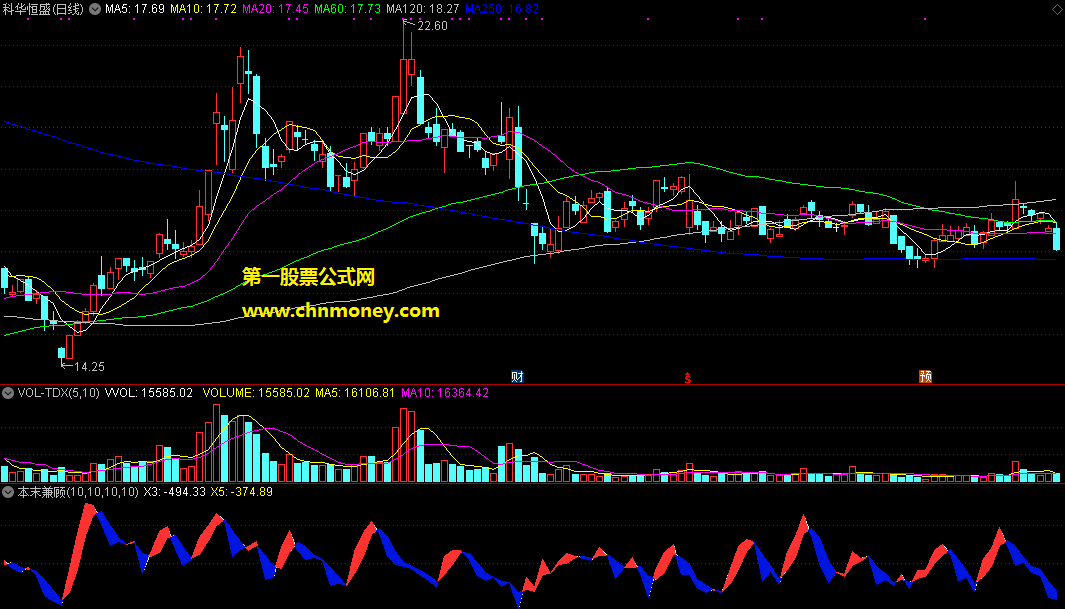Click the MA60: 17.73 label
The height and width of the screenshot is (609, 1065).
point(347,9)
